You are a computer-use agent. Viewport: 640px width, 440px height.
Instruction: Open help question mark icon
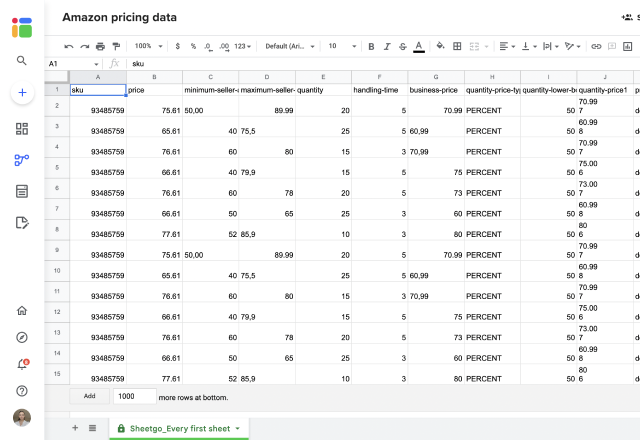point(22,391)
